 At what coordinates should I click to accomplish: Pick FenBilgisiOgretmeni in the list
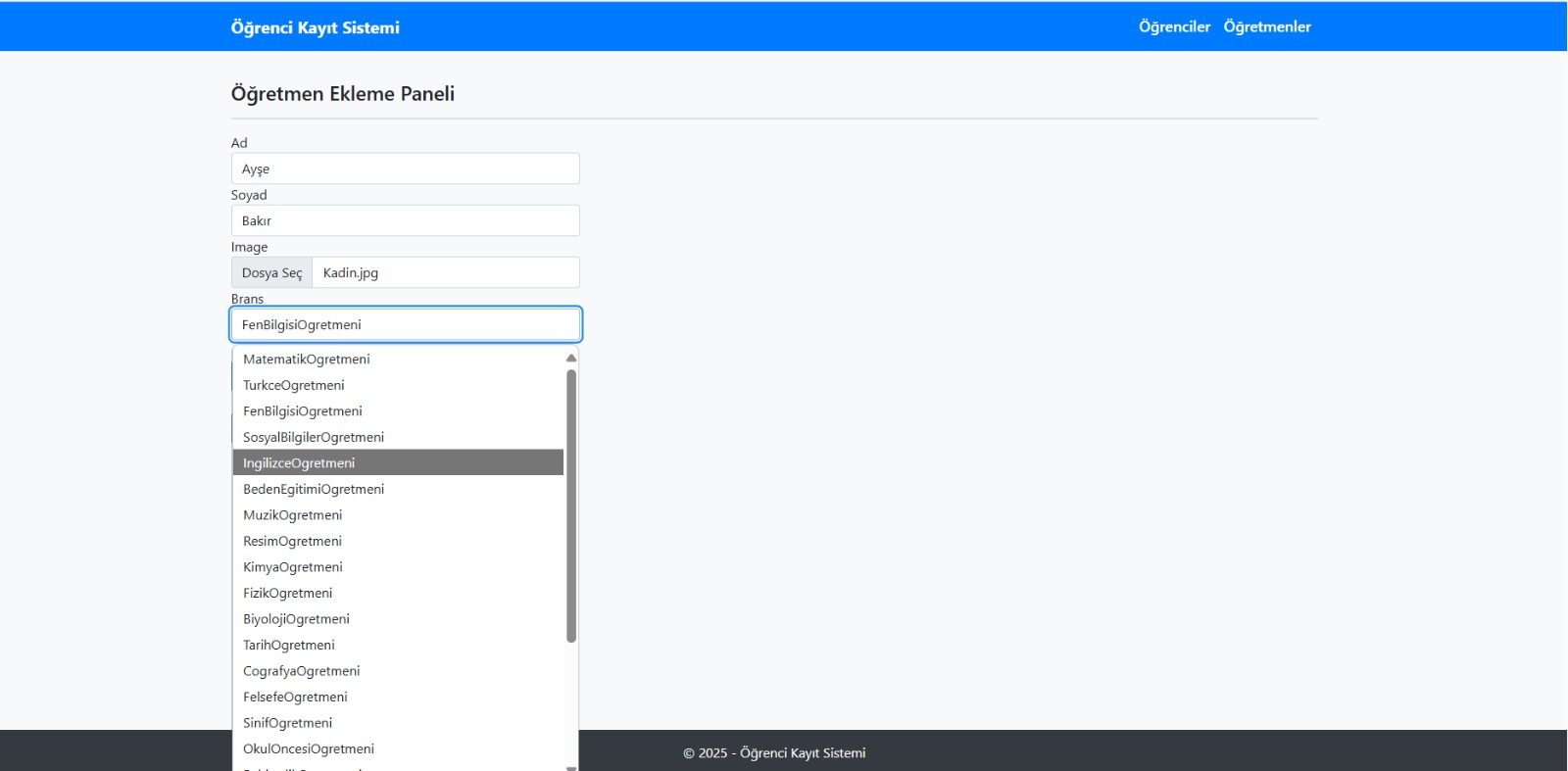click(x=303, y=411)
